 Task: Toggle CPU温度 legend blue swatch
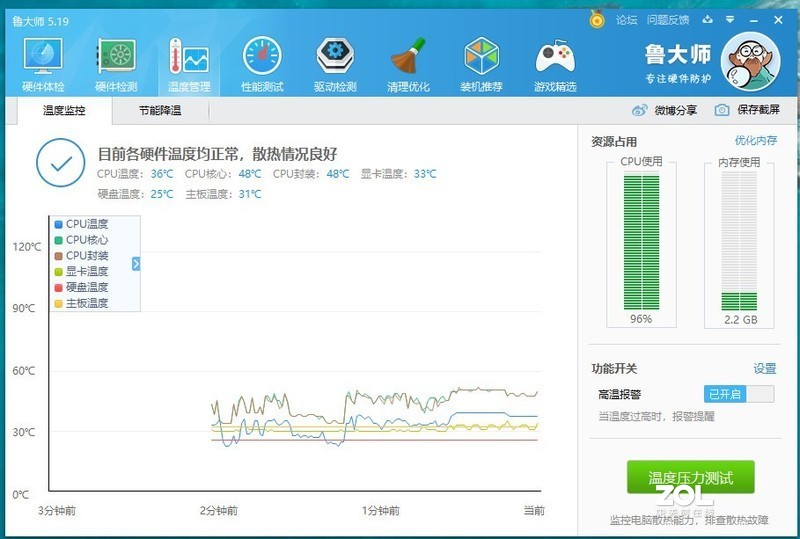click(x=58, y=224)
